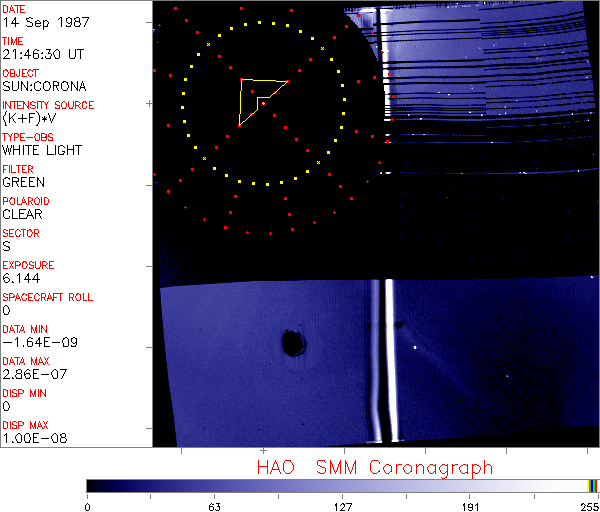Select the date value 14 Sep 1987
600x512 pixels.
point(40,22)
